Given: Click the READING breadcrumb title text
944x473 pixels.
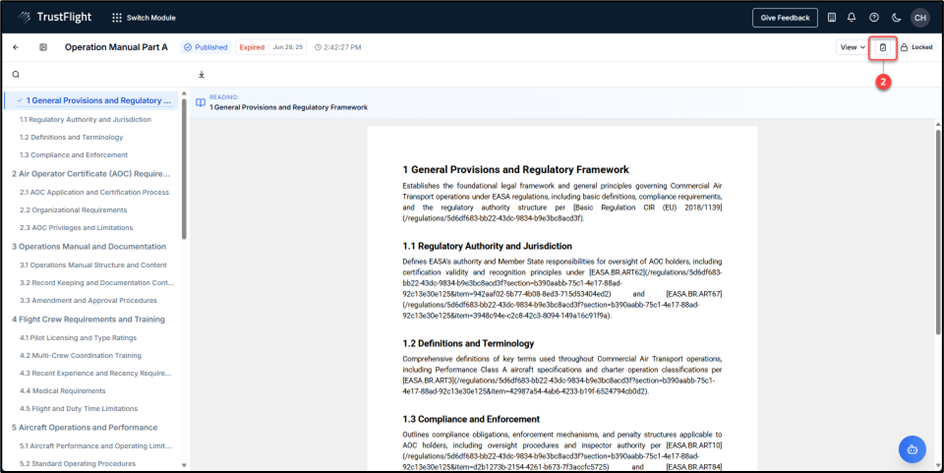Looking at the screenshot, I should point(288,107).
